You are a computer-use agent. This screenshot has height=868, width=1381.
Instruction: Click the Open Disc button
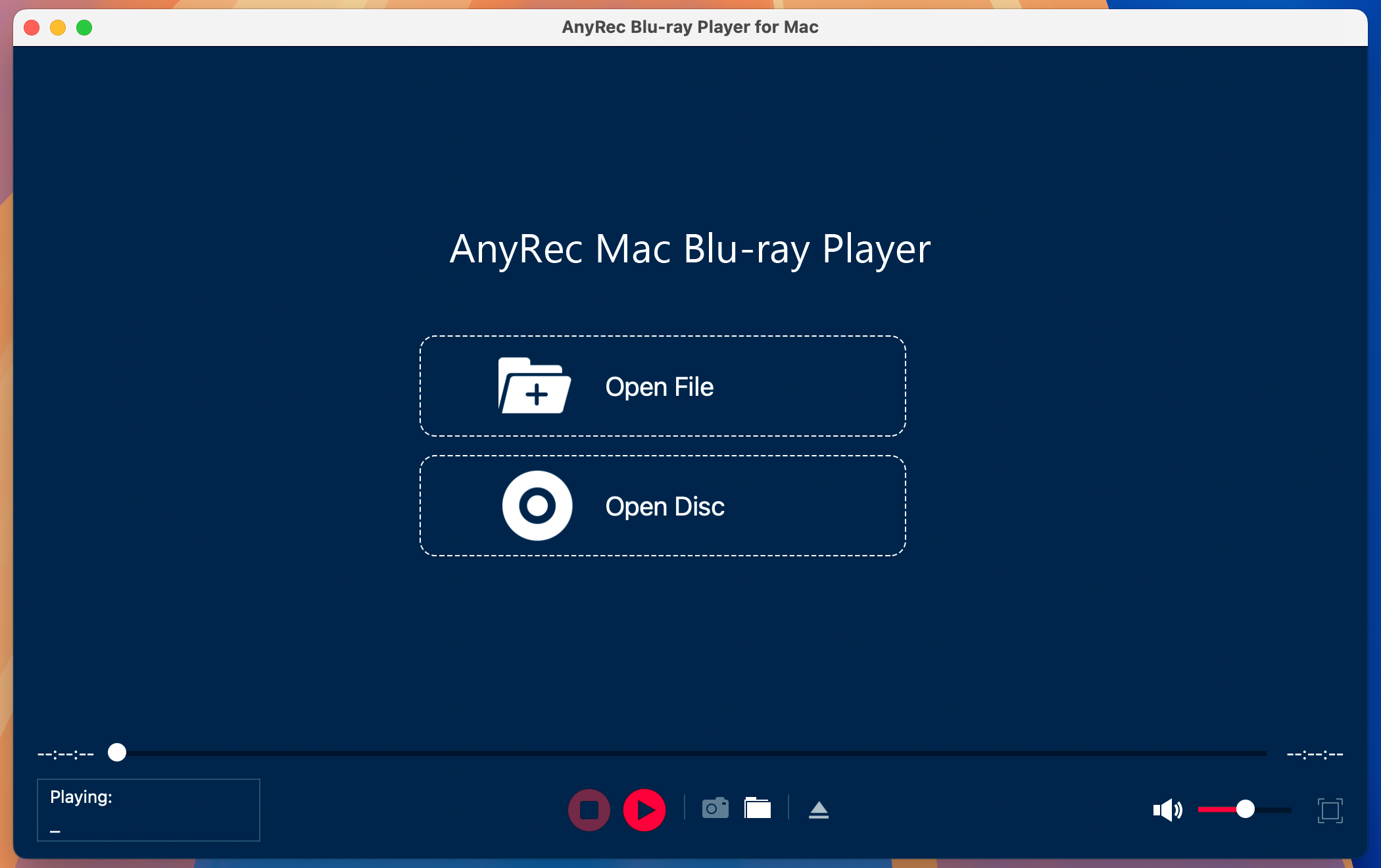coord(663,506)
